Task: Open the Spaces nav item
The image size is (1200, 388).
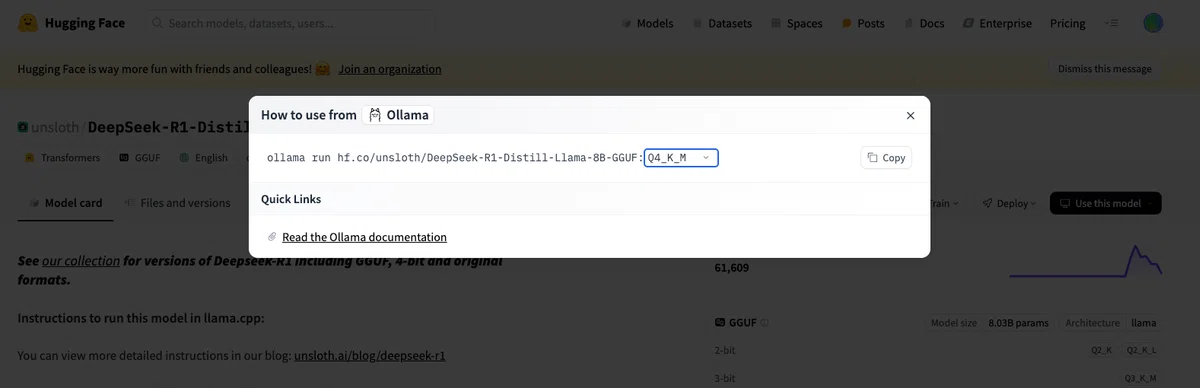Action: coord(796,23)
